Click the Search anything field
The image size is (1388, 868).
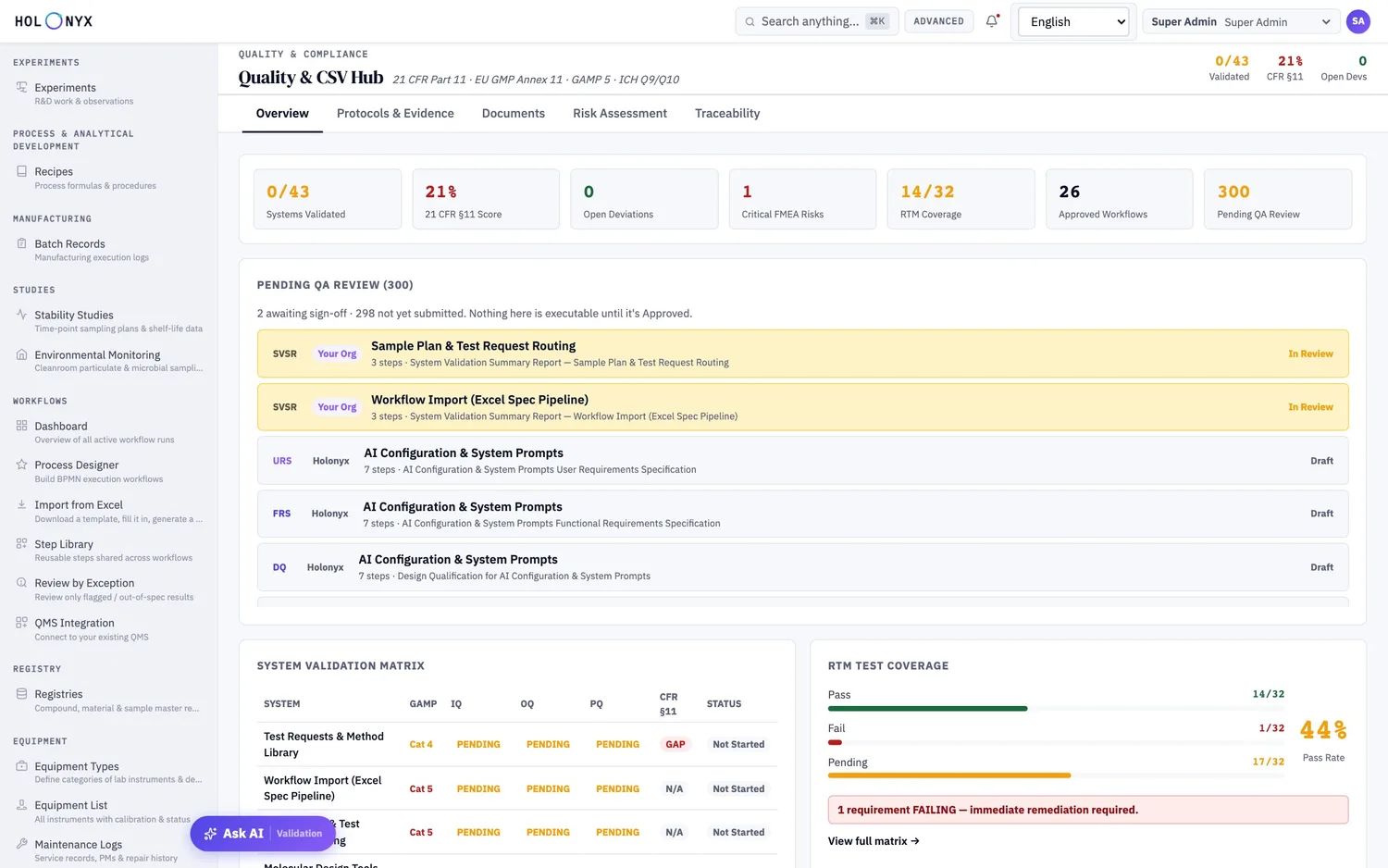coord(816,21)
